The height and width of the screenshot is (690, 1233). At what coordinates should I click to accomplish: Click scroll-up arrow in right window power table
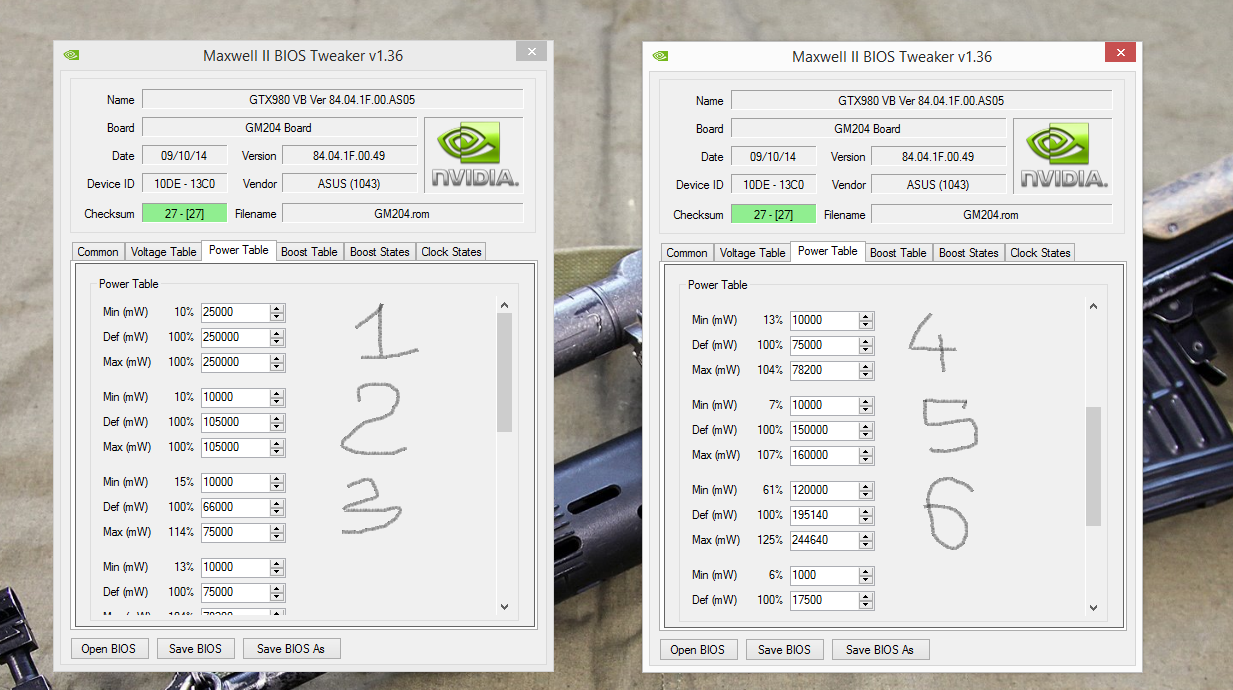tap(1093, 306)
